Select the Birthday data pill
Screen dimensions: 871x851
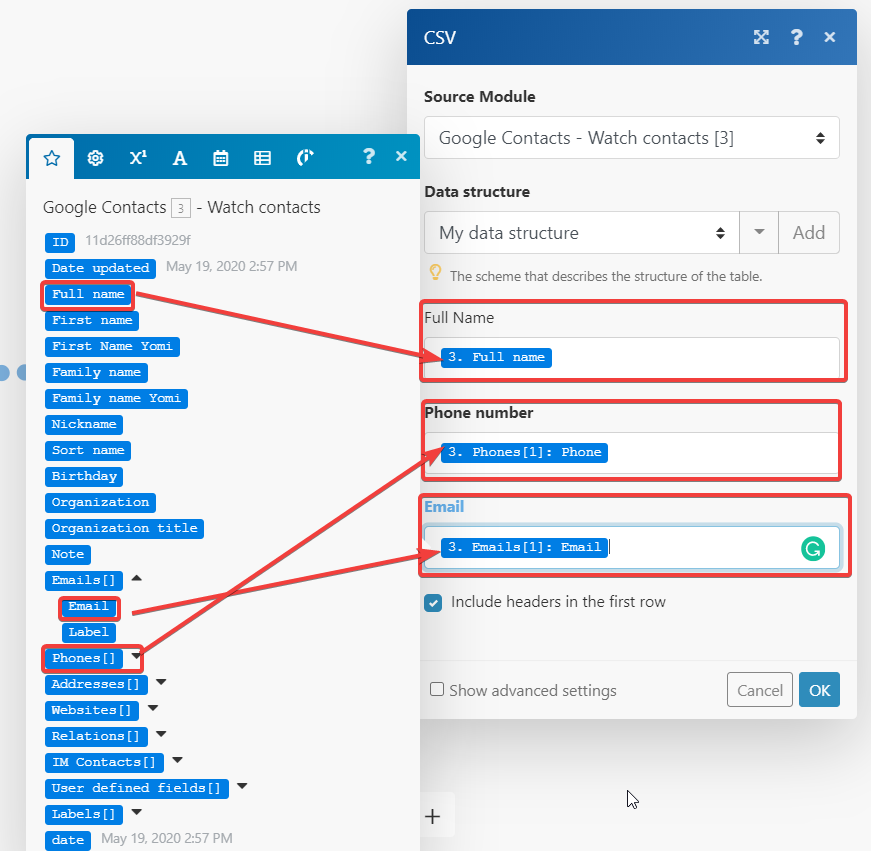pos(84,477)
